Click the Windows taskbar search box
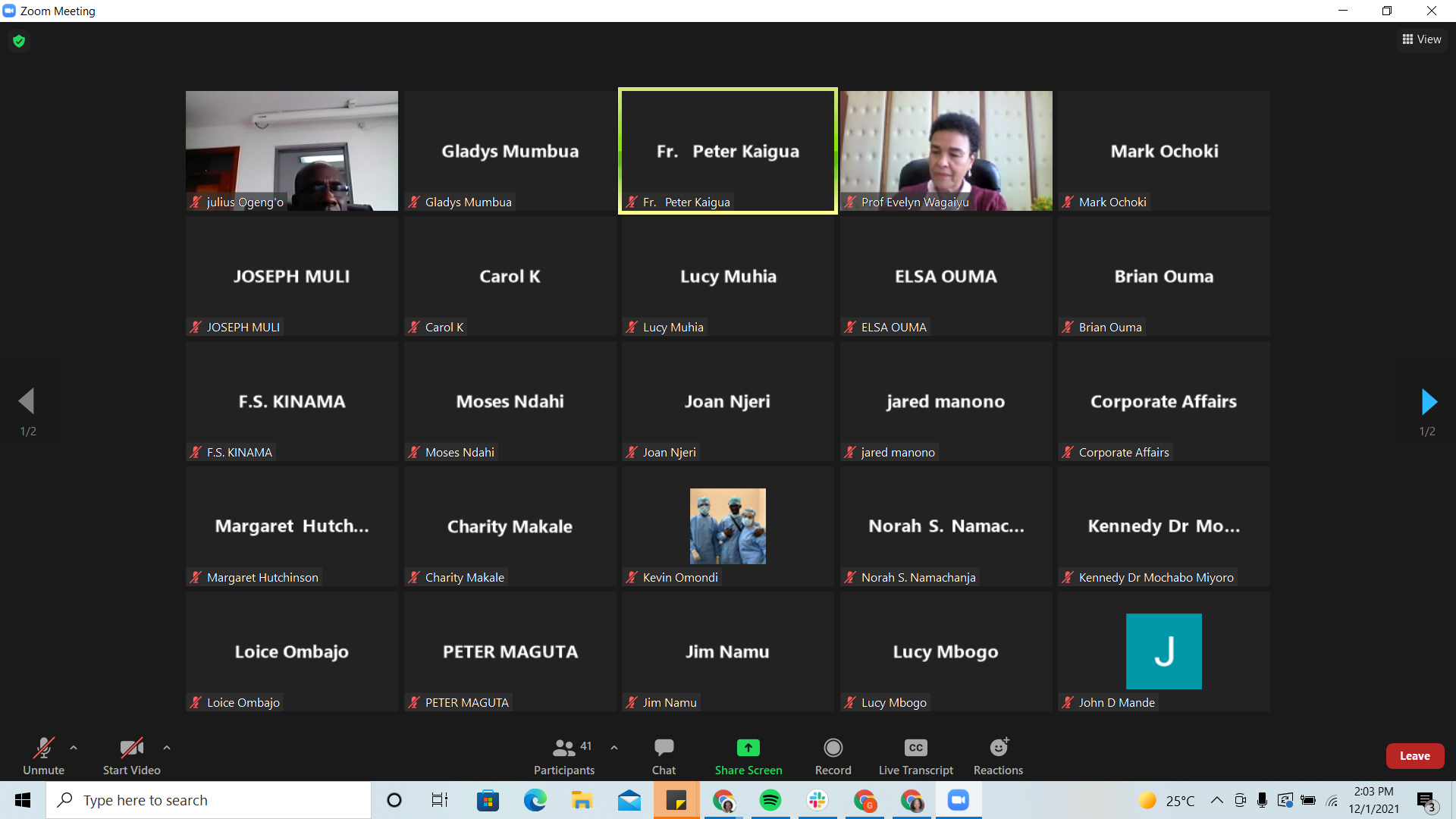Viewport: 1456px width, 819px height. [x=209, y=800]
